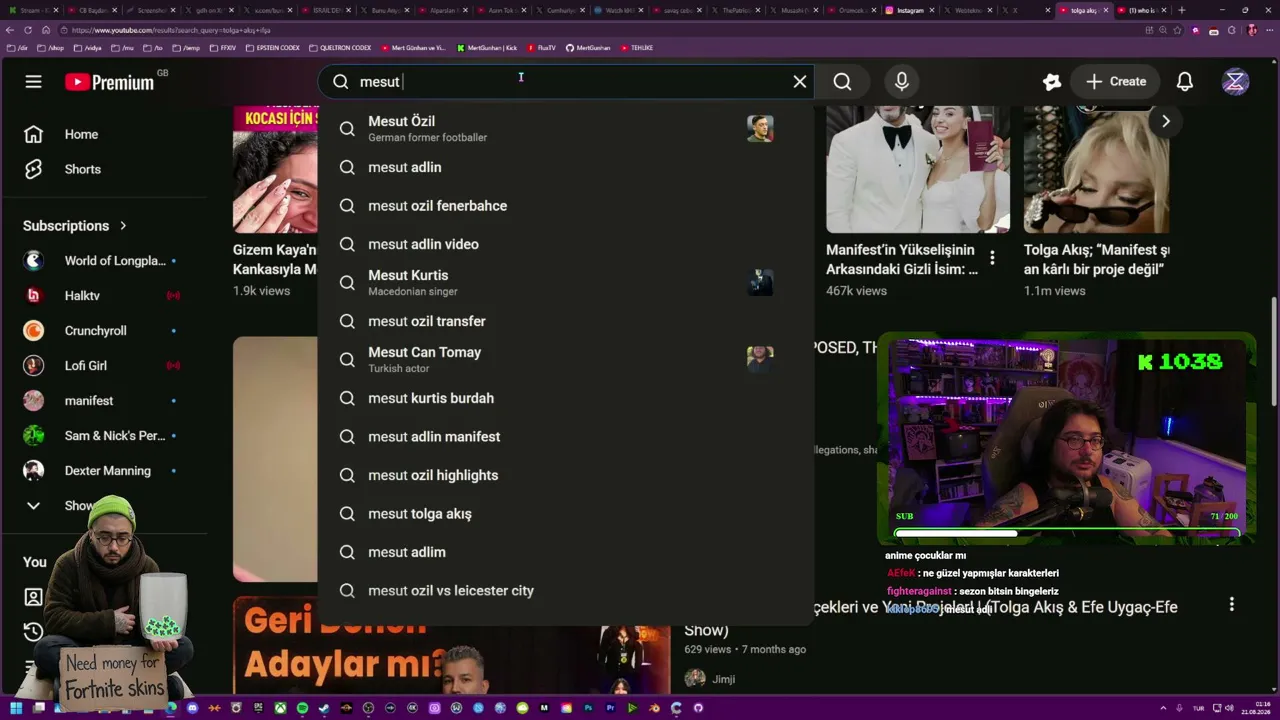Open the 'Tolga Akış: Manifest' video title
The height and width of the screenshot is (720, 1280).
[1096, 260]
